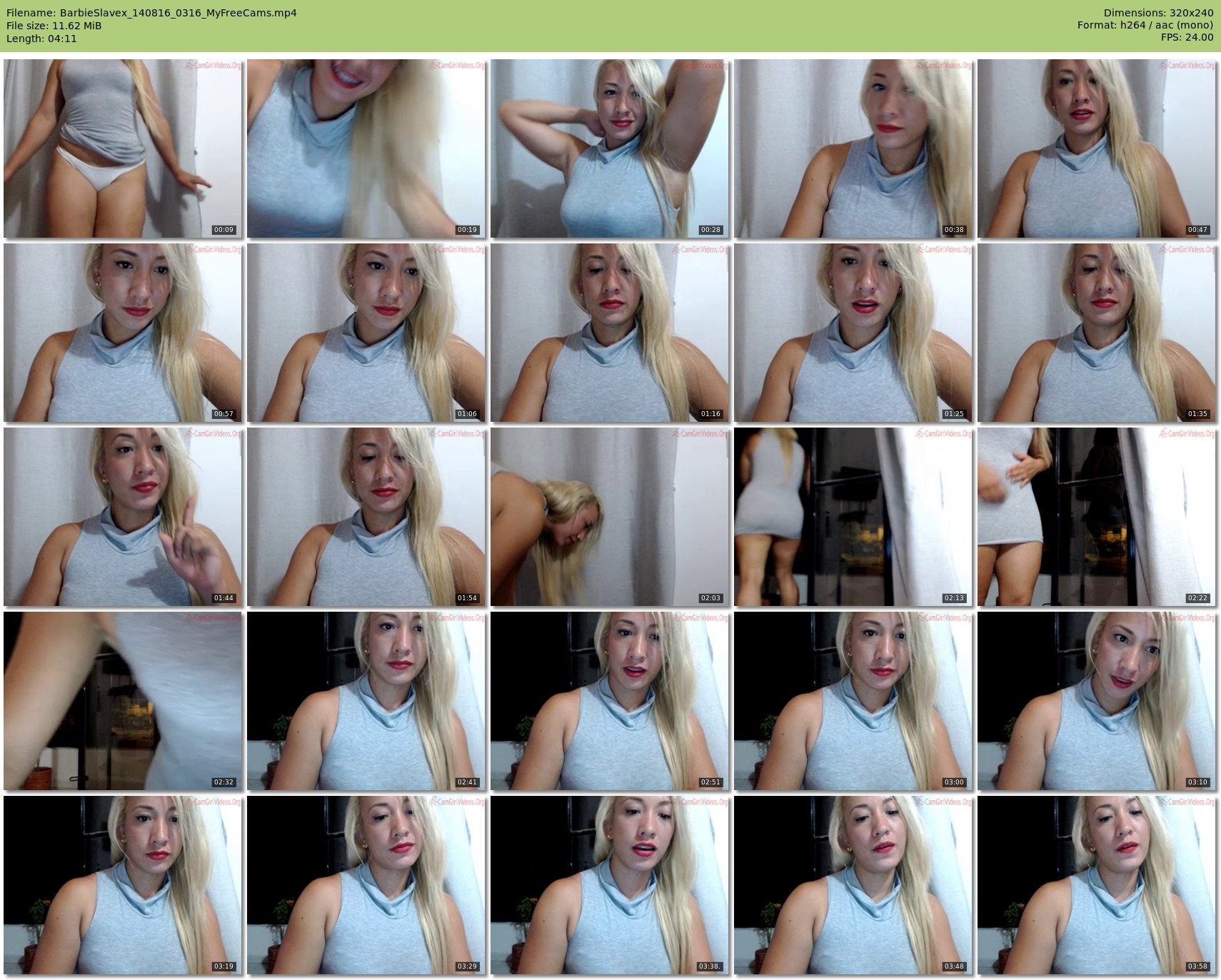Click the thumbnail timestamped 00:09
This screenshot has height=980, width=1221.
122,148
